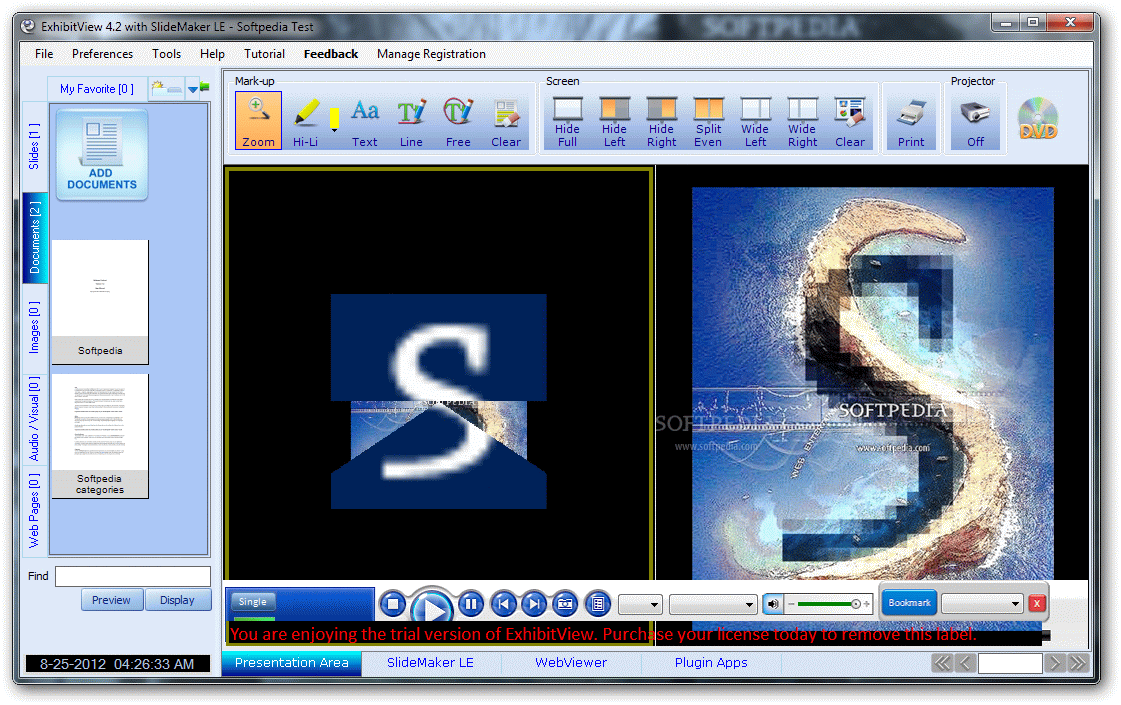Pick the yellow highlighter color swatch
The image size is (1121, 705).
tap(334, 118)
